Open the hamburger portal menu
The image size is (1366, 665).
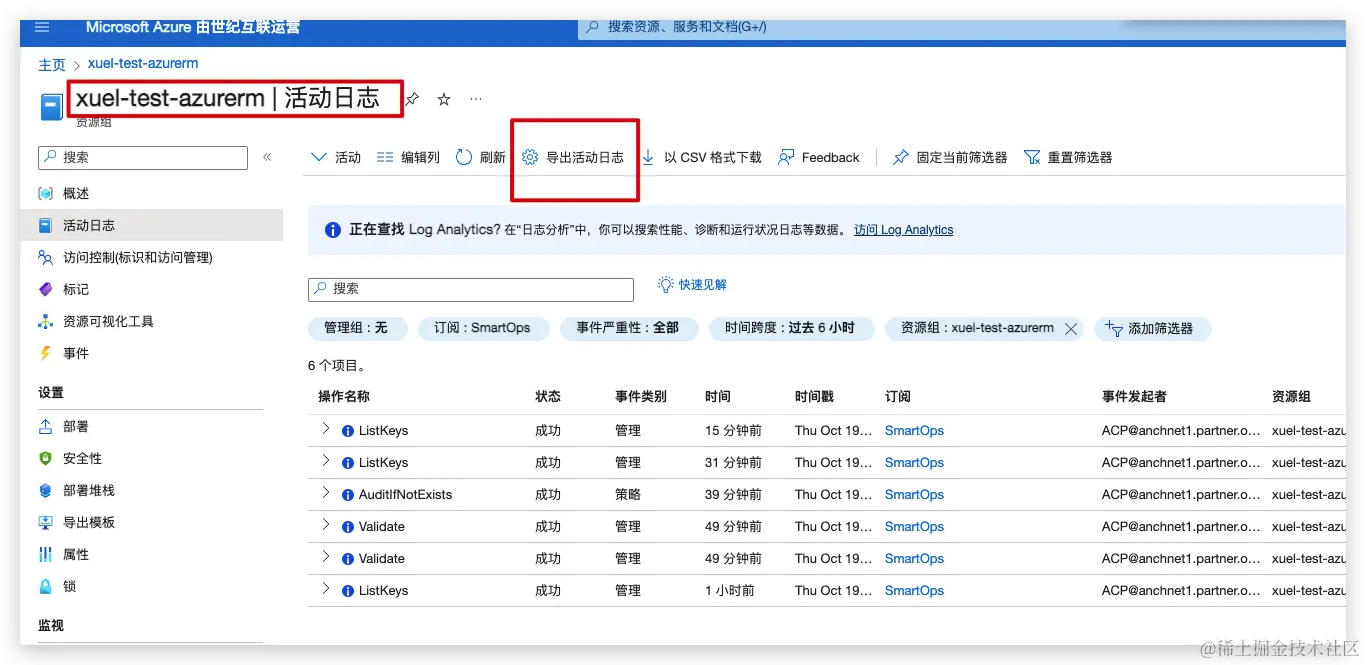(41, 28)
